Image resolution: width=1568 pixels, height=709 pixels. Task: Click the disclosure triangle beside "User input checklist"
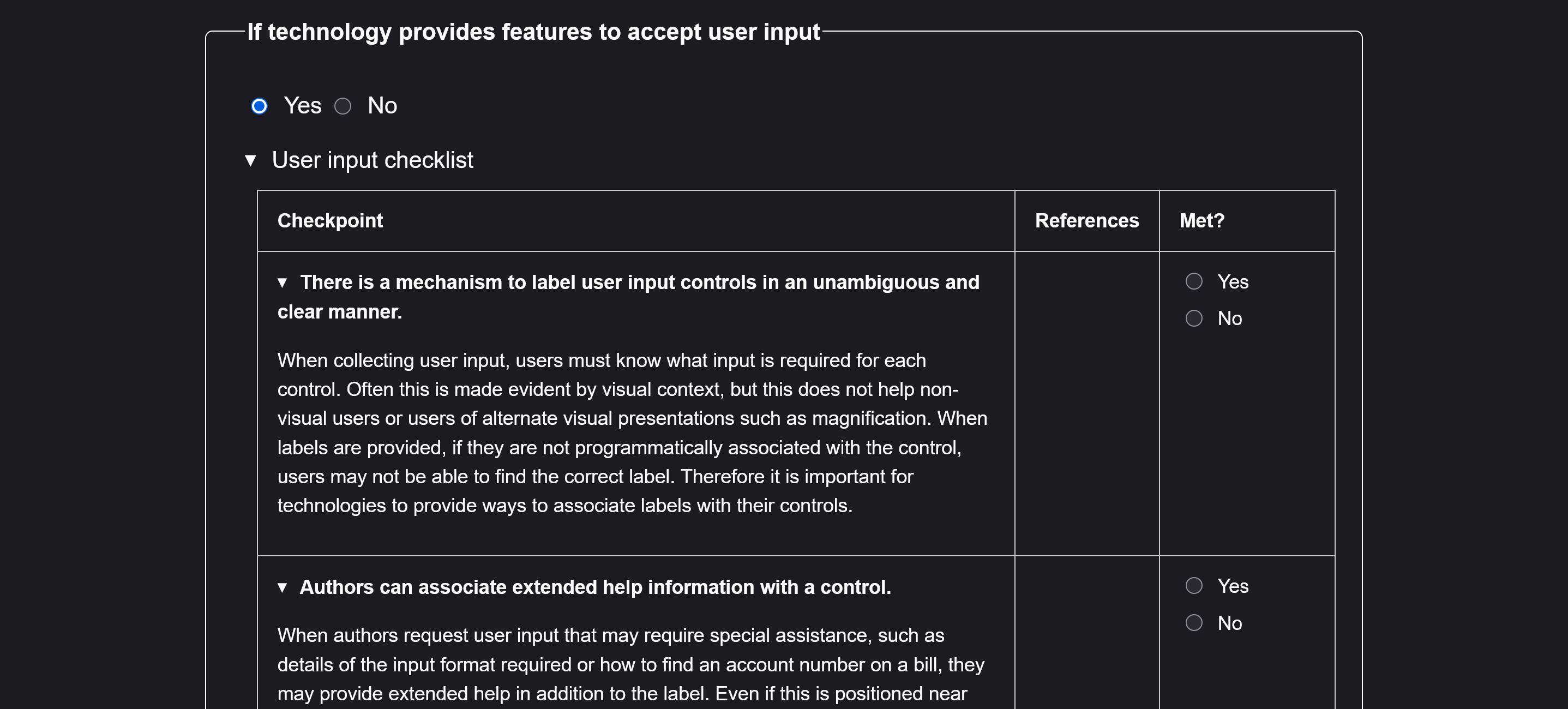[251, 160]
